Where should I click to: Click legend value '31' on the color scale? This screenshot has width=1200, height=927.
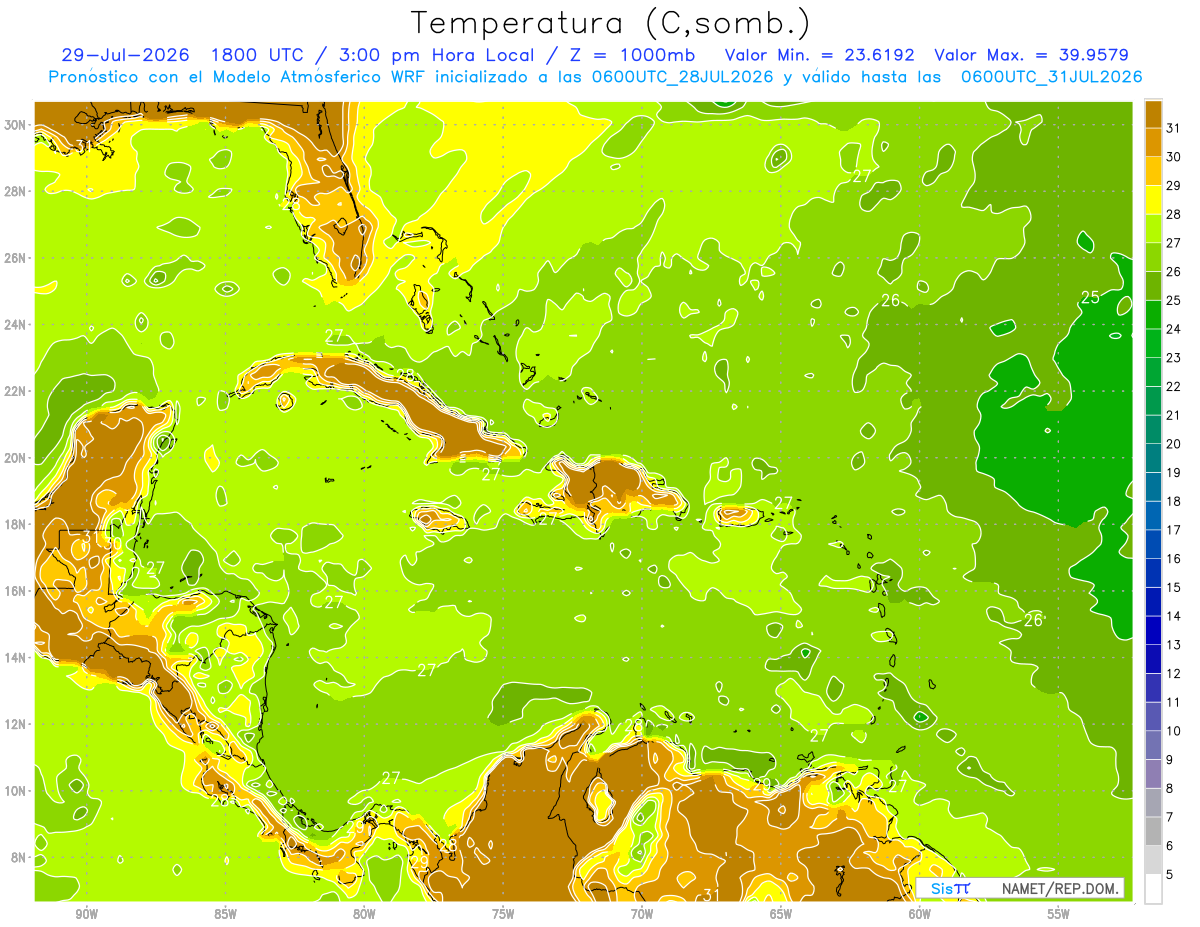pyautogui.click(x=1173, y=128)
